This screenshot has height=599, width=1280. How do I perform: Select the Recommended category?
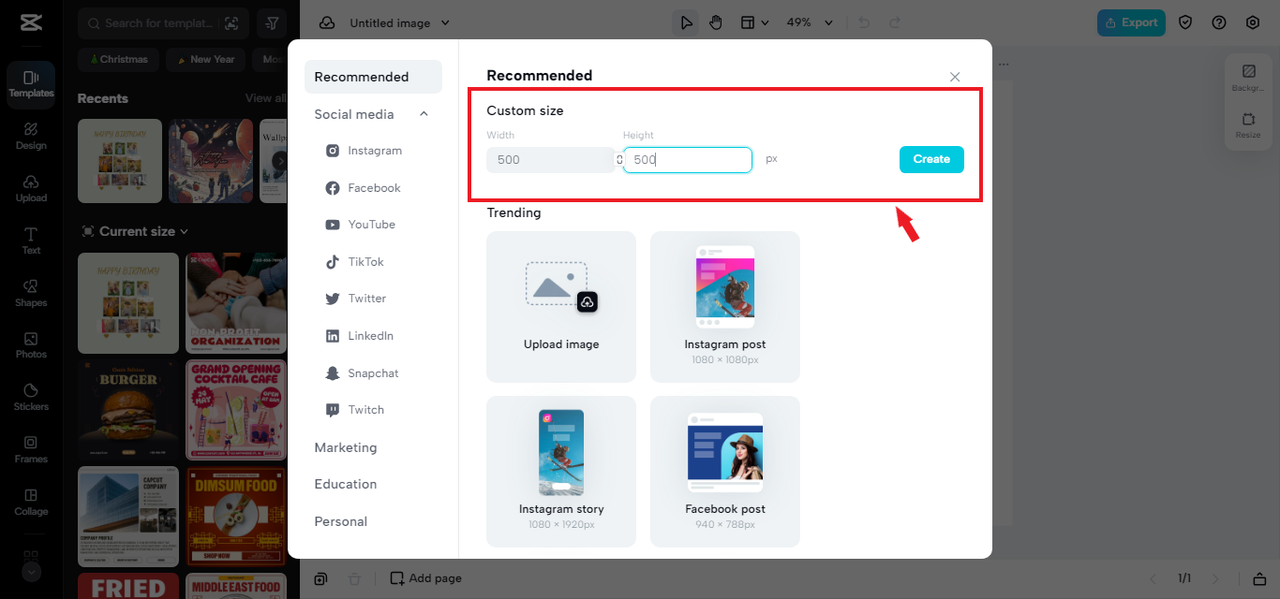pyautogui.click(x=373, y=77)
